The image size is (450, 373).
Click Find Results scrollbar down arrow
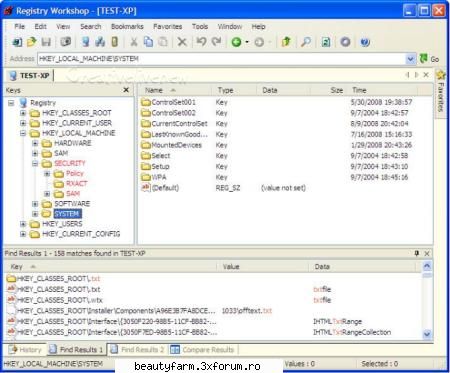point(427,334)
